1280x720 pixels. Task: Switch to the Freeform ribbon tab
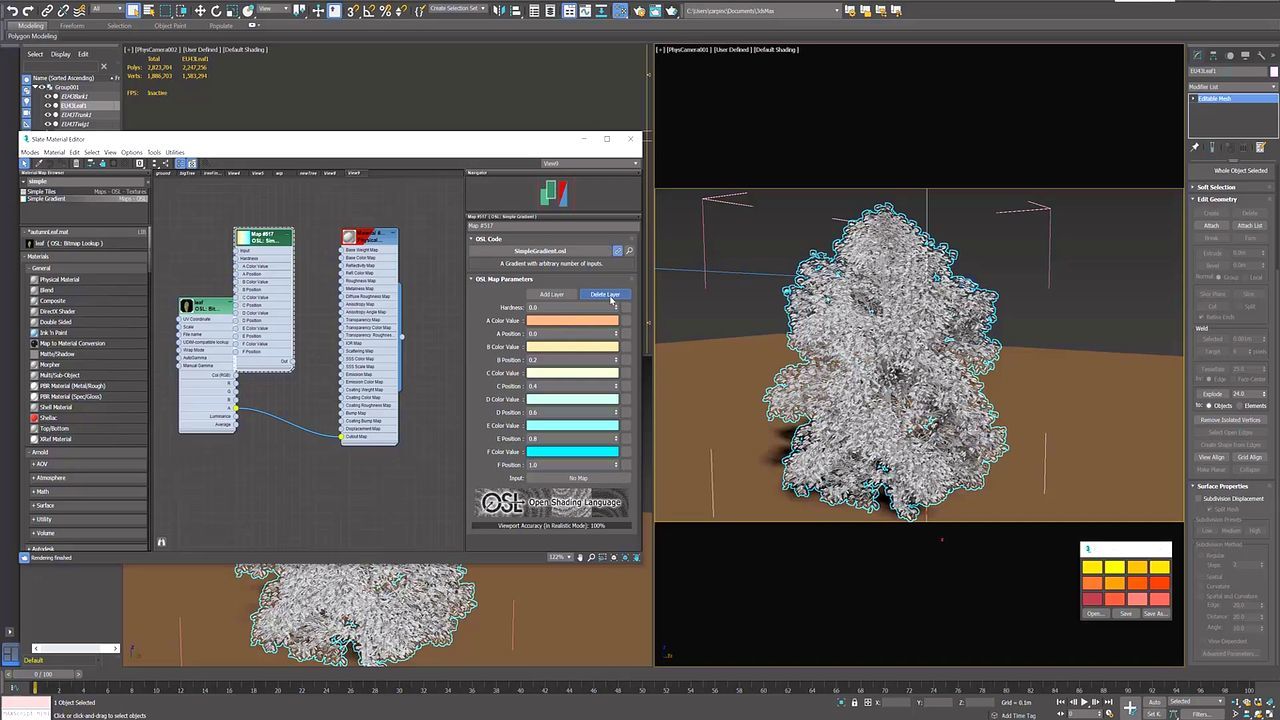click(x=72, y=26)
